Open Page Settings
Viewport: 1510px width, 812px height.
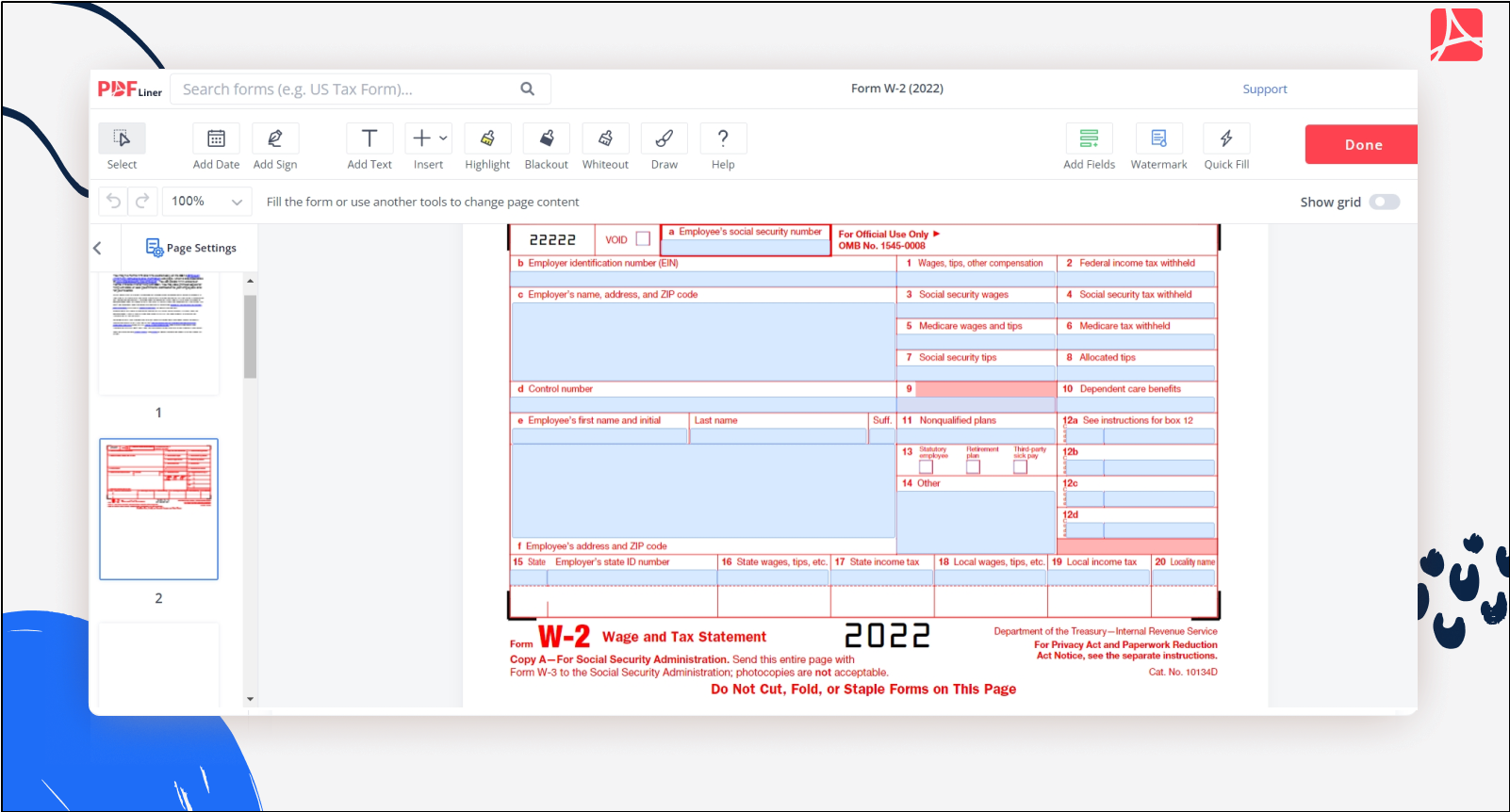(191, 248)
